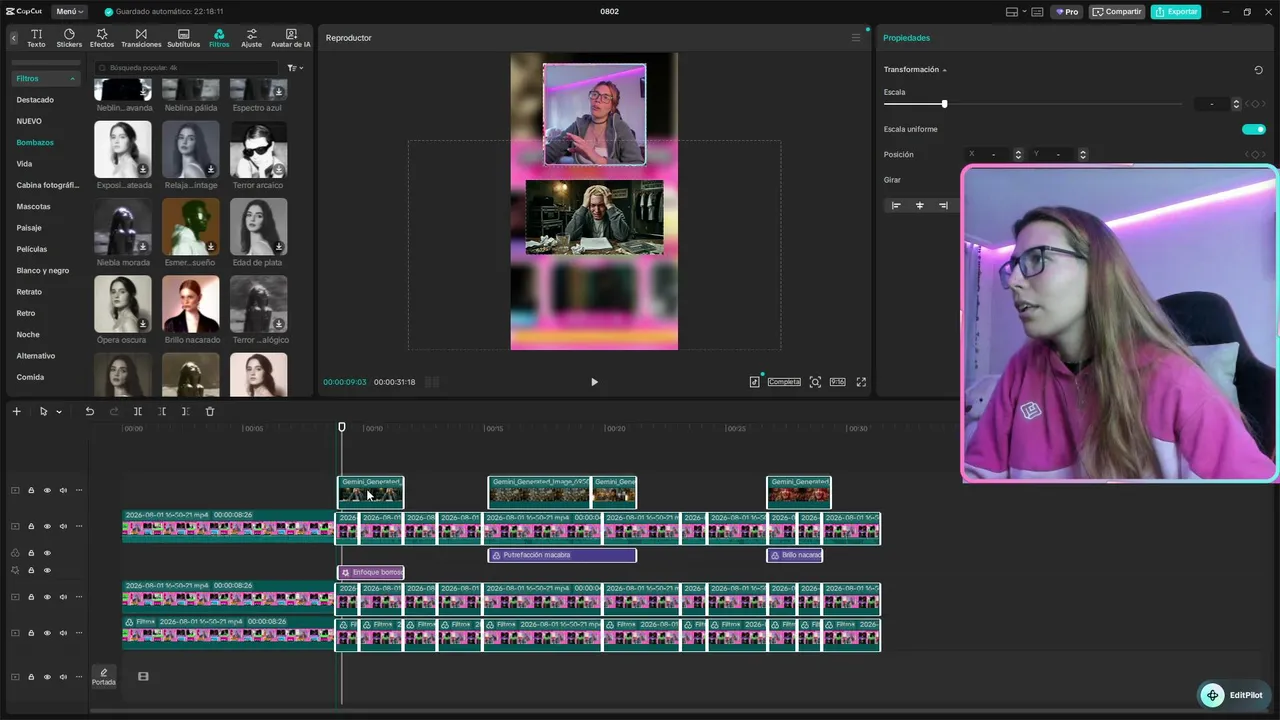Click the Escala slider handle
The height and width of the screenshot is (720, 1280).
point(944,104)
